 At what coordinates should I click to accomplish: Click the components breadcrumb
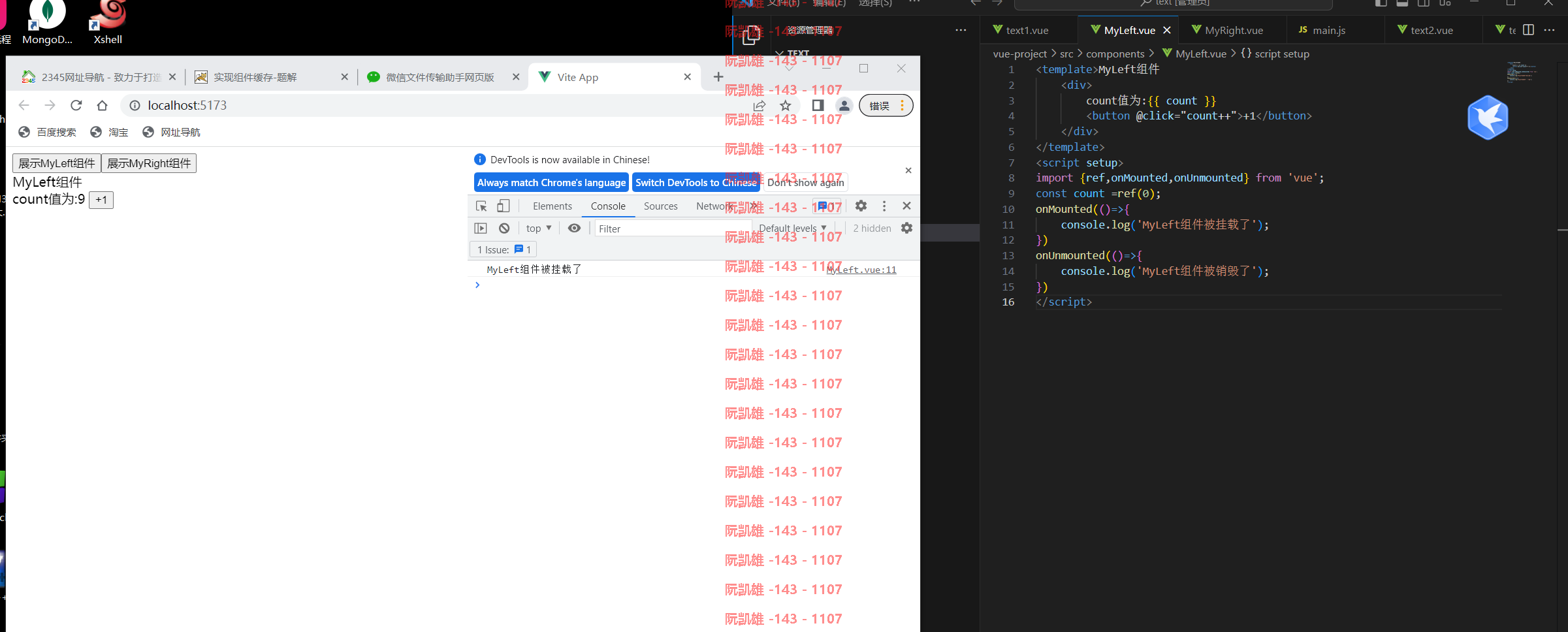point(1115,54)
